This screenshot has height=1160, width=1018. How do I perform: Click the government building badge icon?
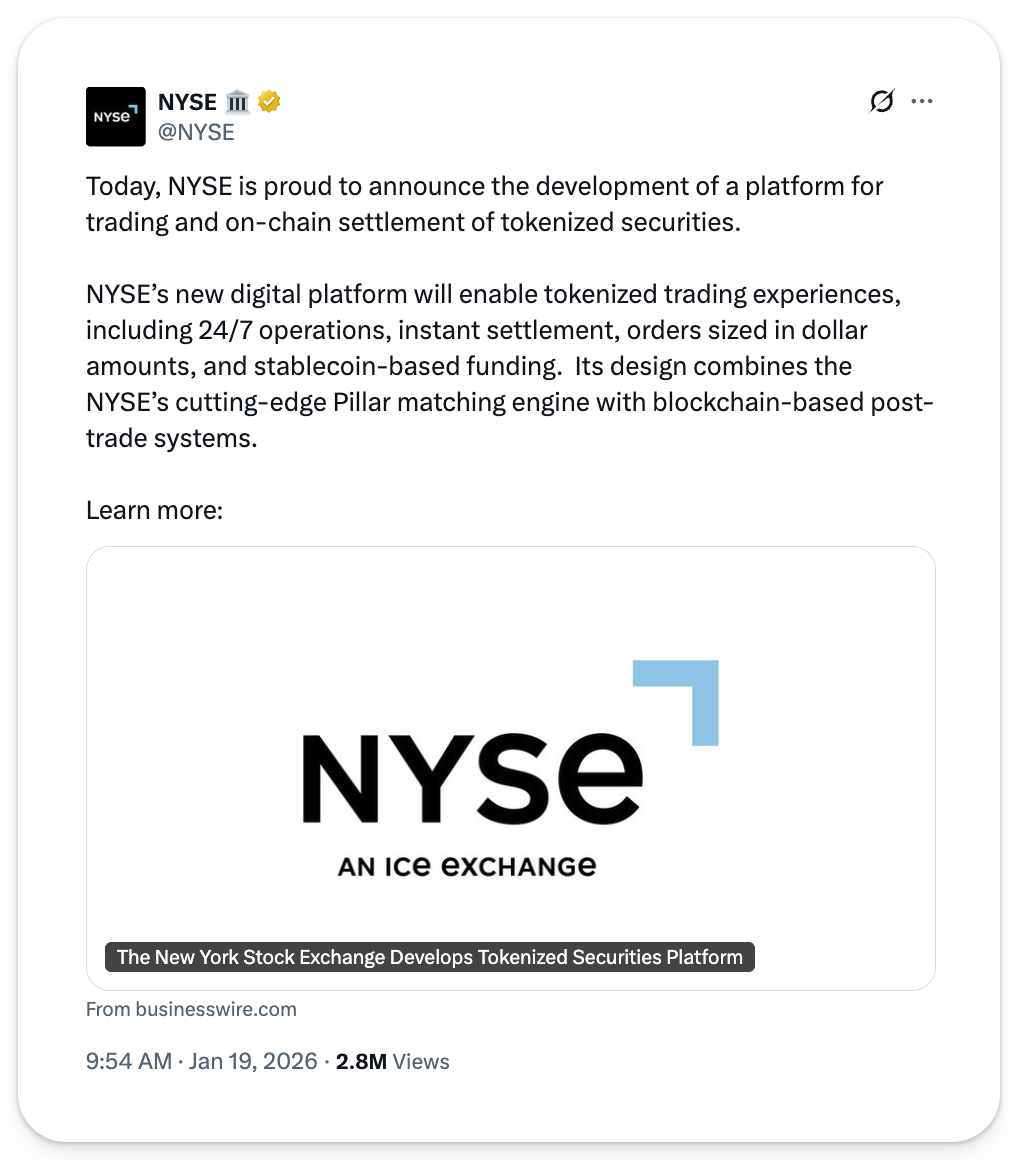[x=237, y=102]
